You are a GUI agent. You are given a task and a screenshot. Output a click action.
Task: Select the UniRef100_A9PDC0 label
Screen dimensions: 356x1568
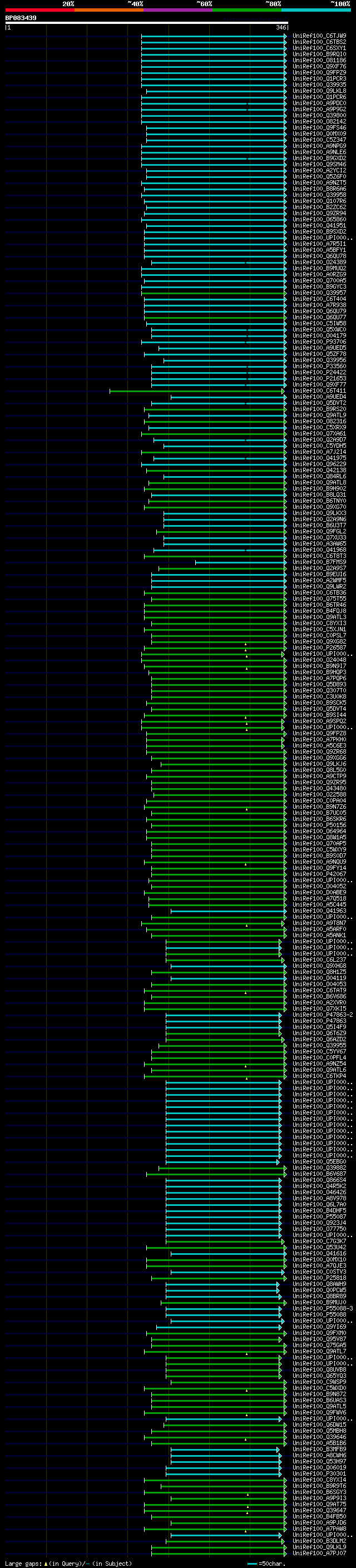point(319,103)
